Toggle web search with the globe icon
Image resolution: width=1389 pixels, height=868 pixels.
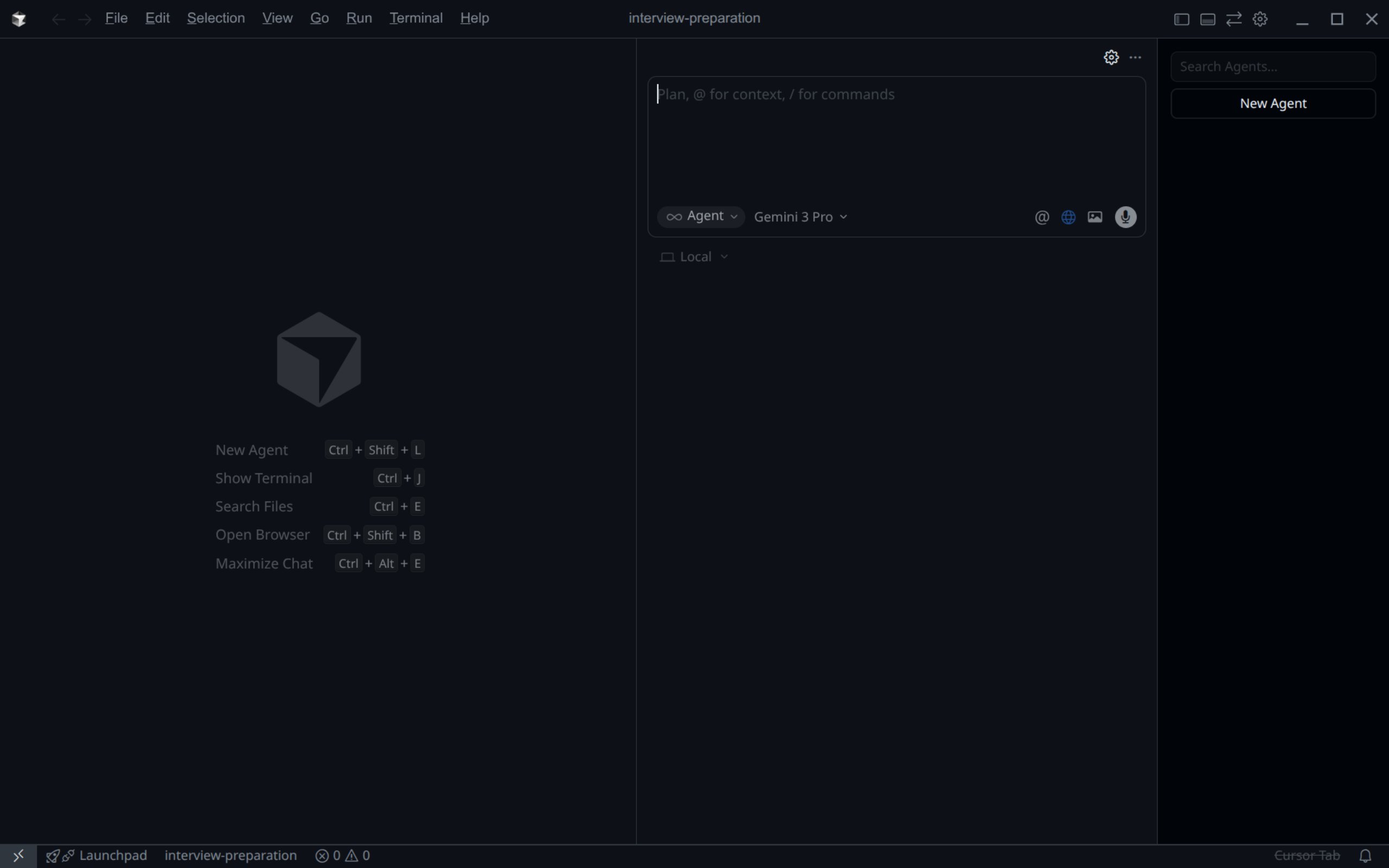coord(1068,216)
